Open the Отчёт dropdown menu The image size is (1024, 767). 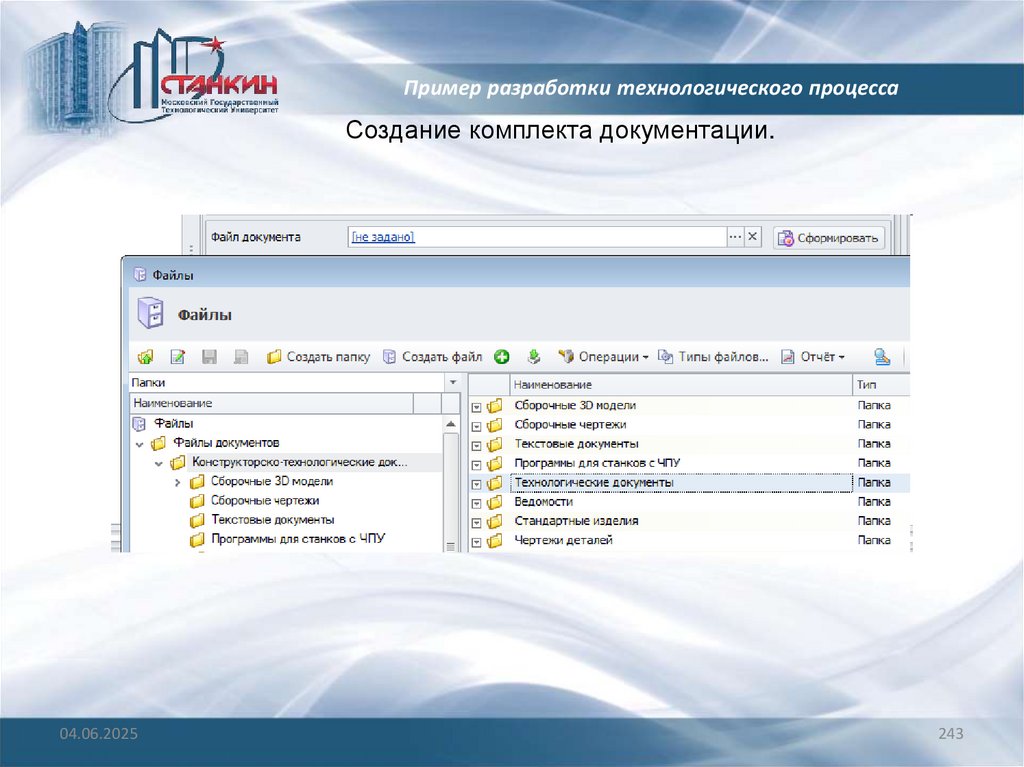813,357
